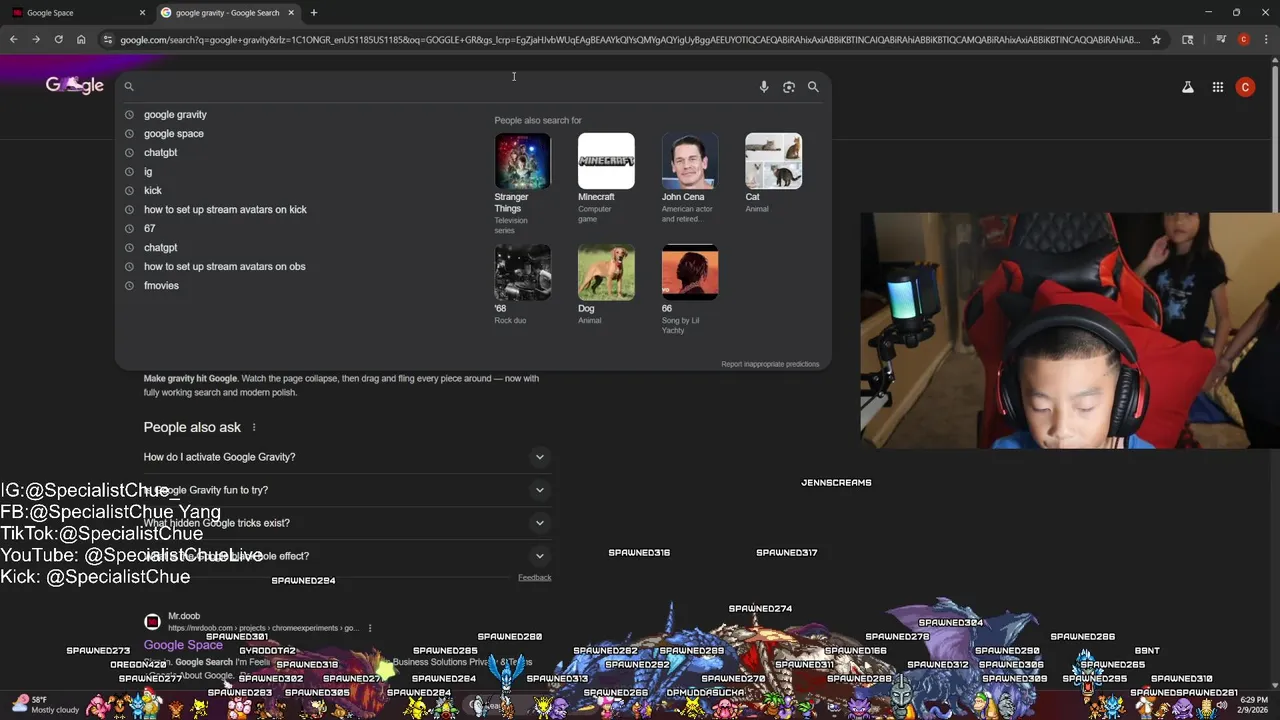Select the 'fmovies' suggestion
The image size is (1280, 720).
(161, 286)
